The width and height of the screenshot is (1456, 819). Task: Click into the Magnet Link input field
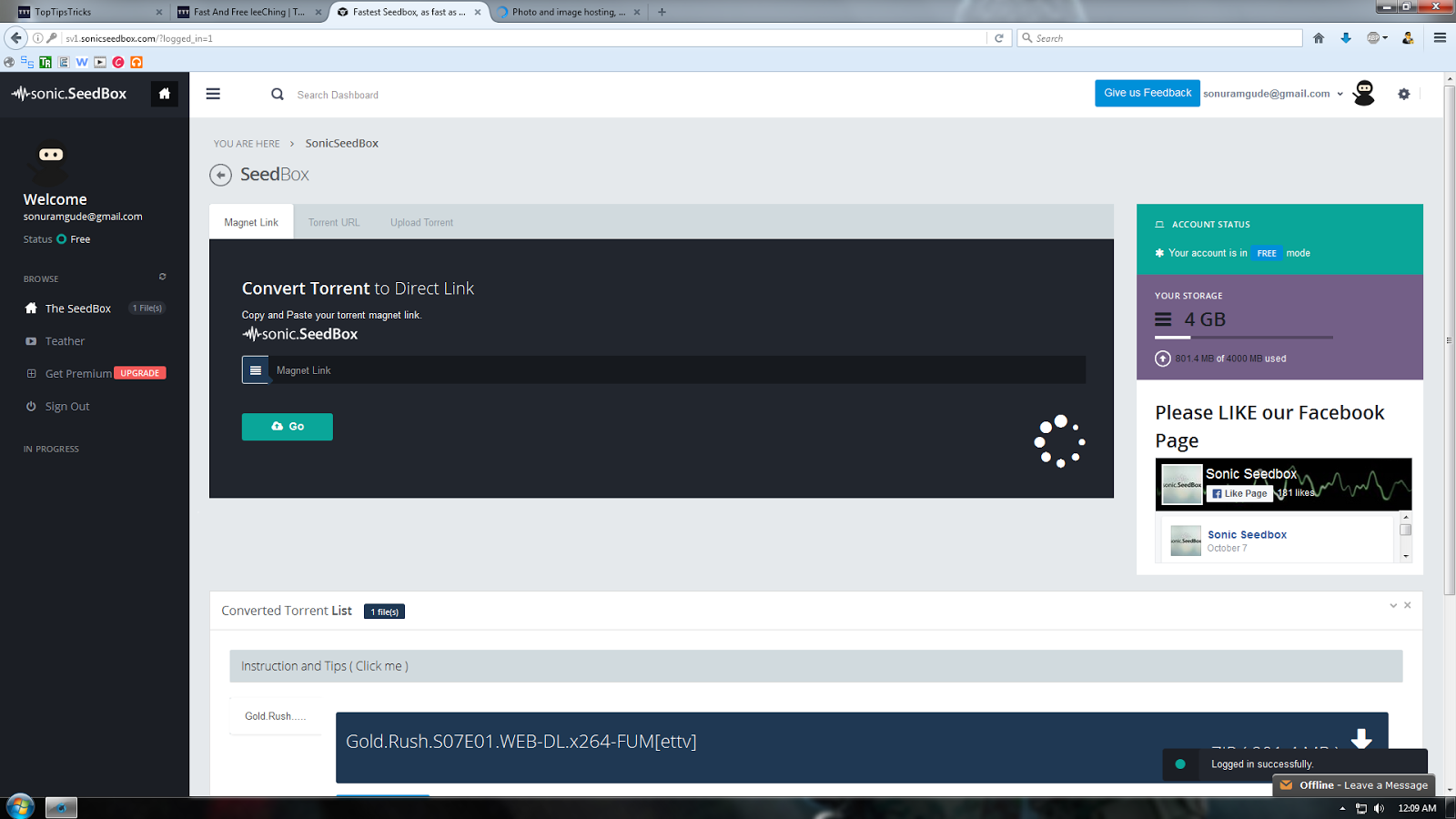tap(677, 370)
